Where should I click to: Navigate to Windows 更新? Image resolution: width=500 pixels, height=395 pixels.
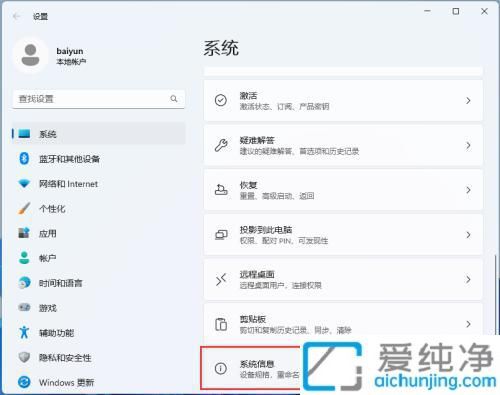(x=99, y=382)
